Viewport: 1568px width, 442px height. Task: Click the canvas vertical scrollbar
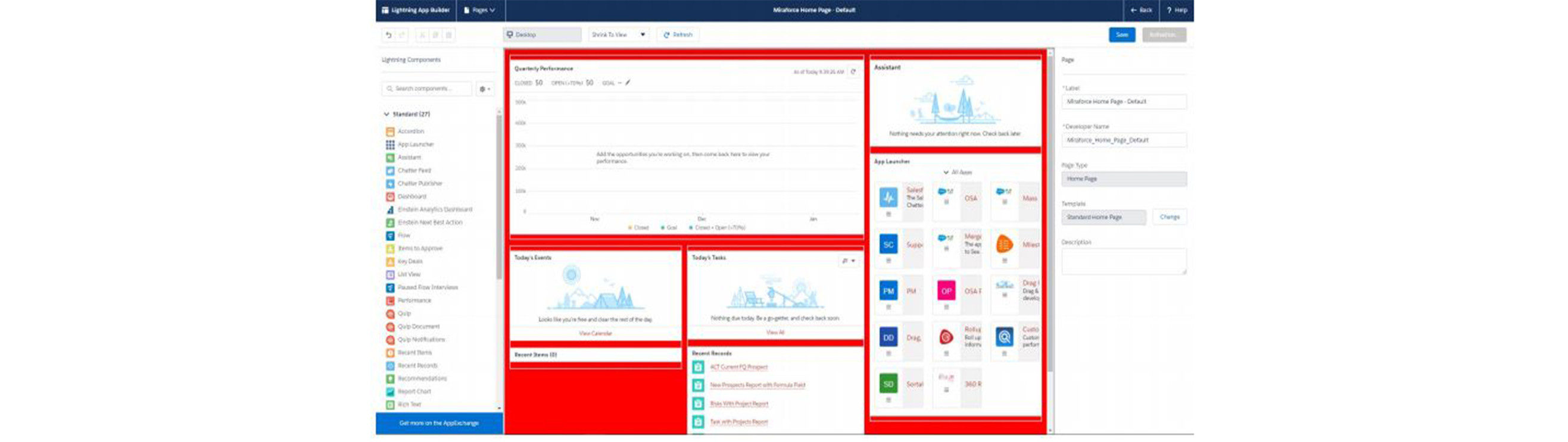tap(1050, 213)
